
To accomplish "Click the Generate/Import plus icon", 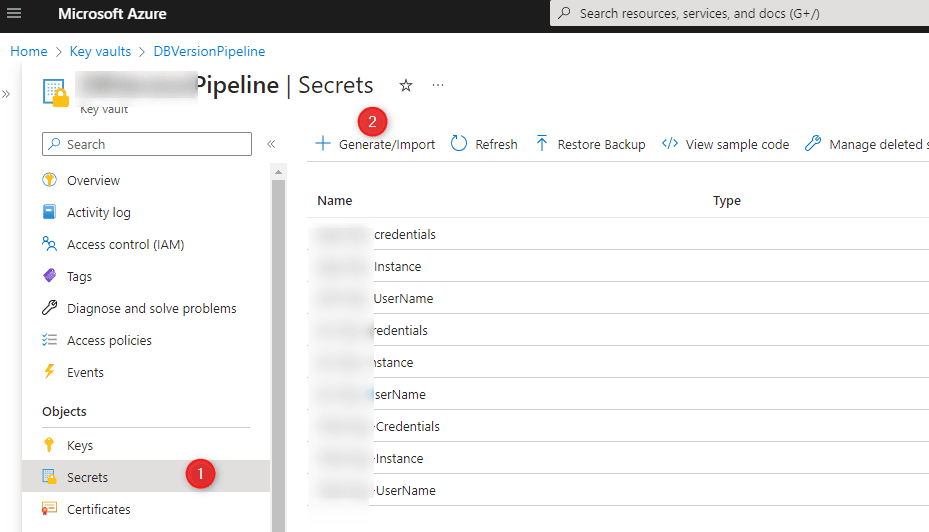I will tap(322, 143).
